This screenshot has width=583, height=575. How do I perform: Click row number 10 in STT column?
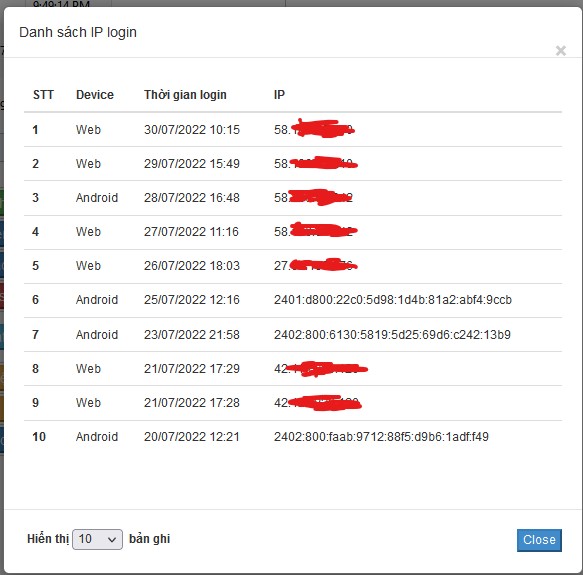39,437
